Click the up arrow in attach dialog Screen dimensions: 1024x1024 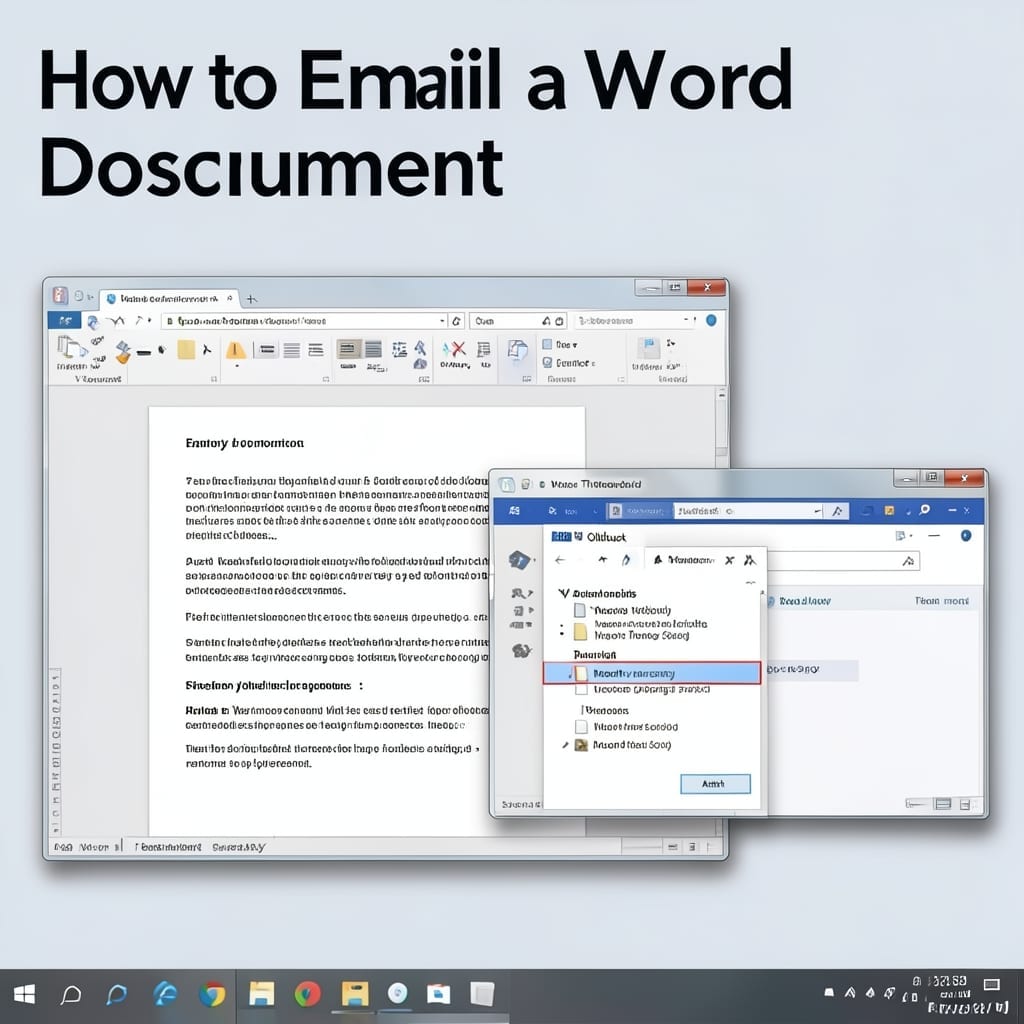(602, 560)
